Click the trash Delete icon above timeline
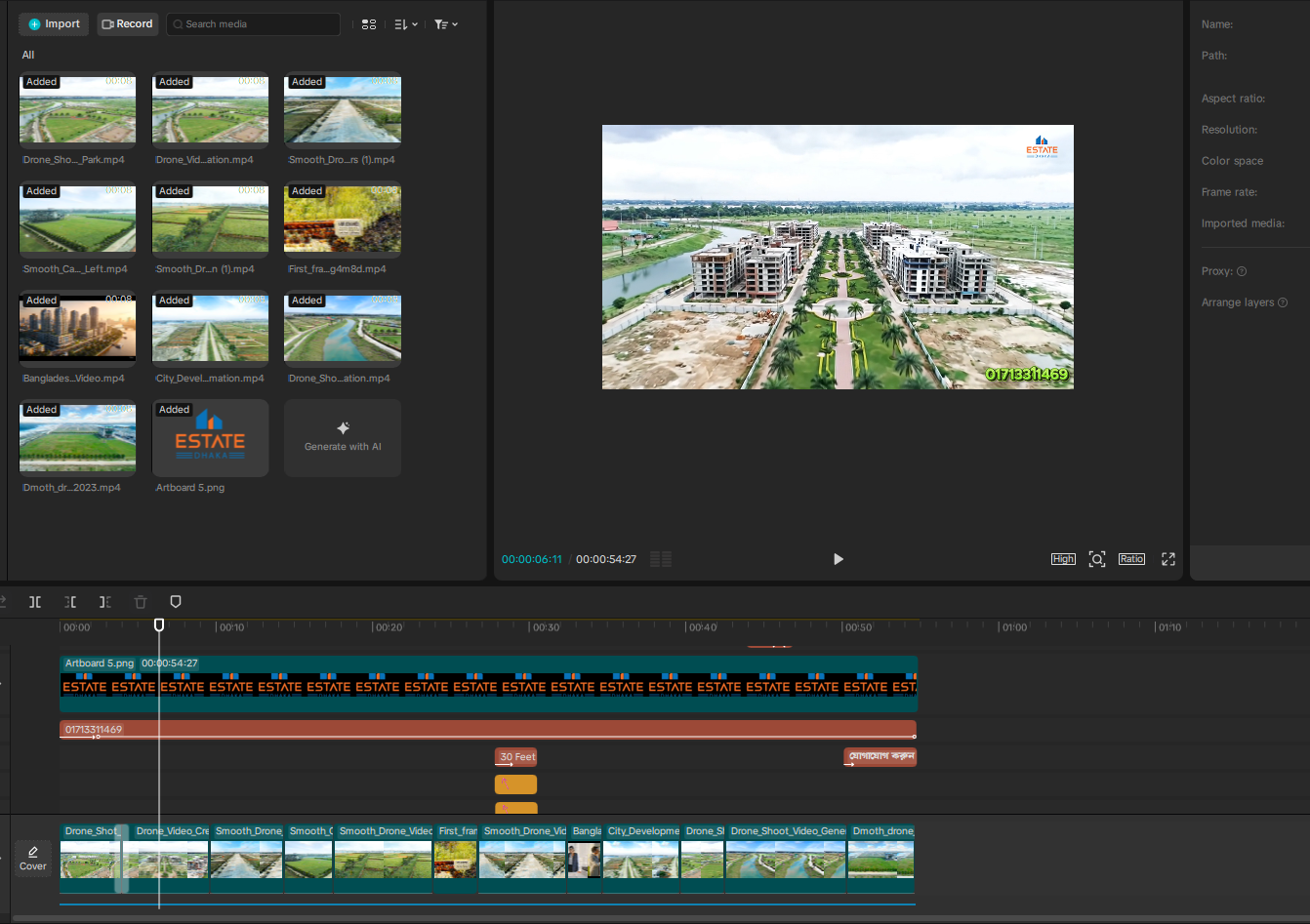 (141, 602)
